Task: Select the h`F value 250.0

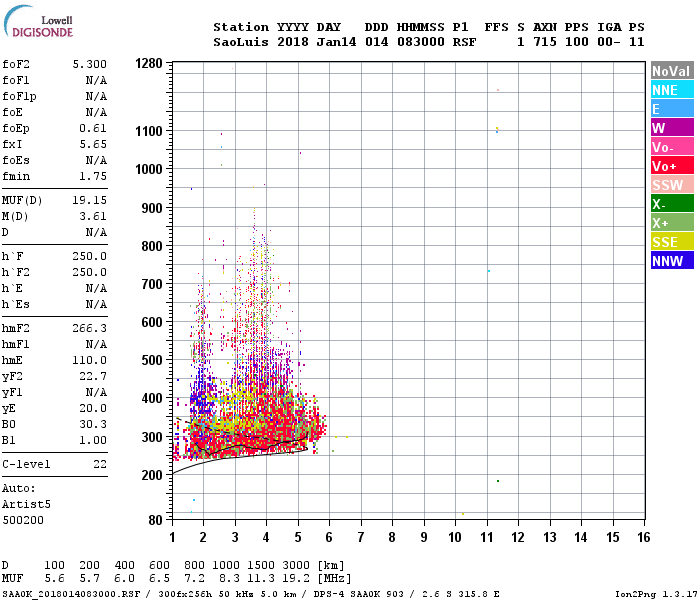Action: coord(90,256)
